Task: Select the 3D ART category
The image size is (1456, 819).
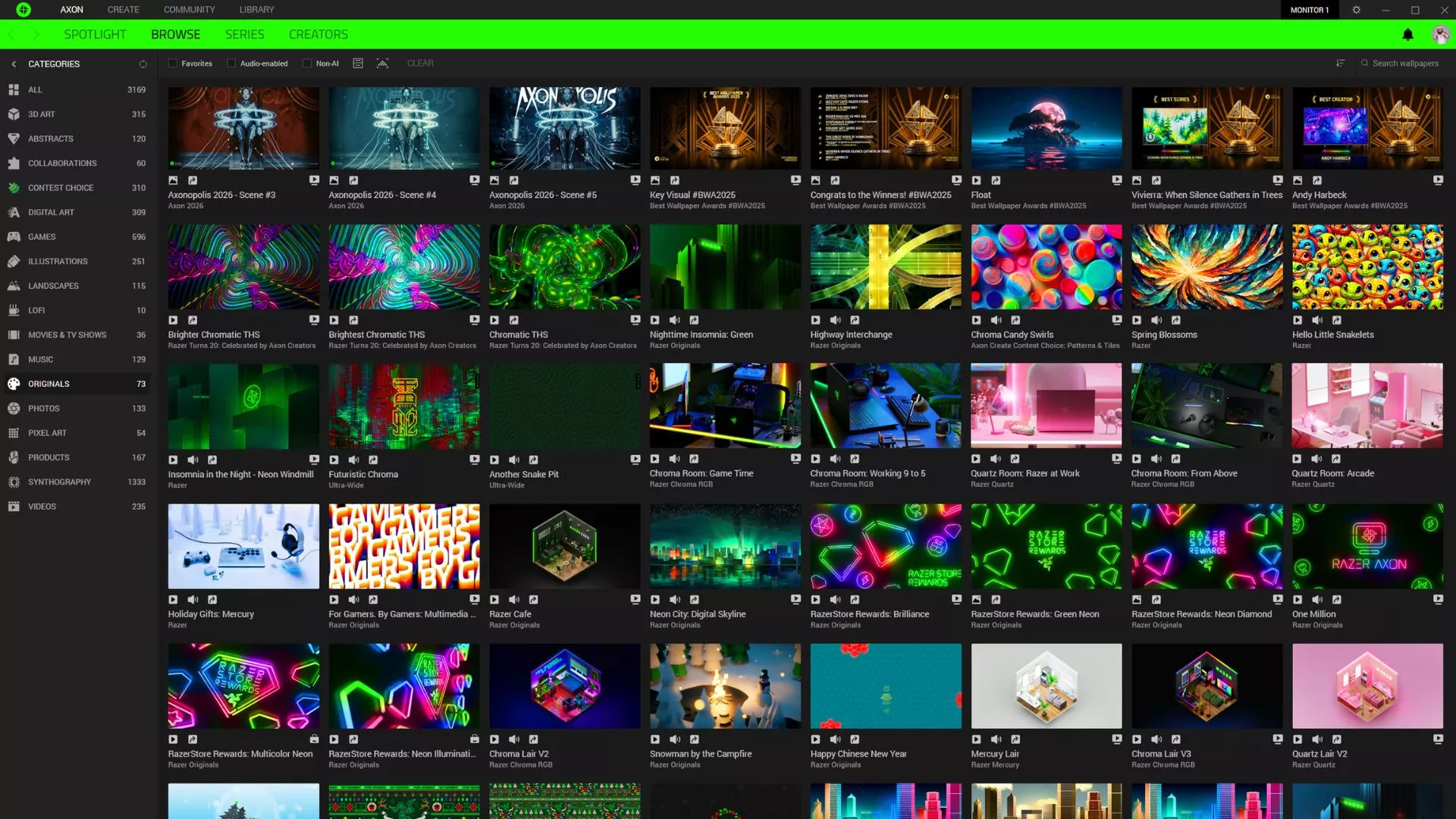Action: [76, 115]
